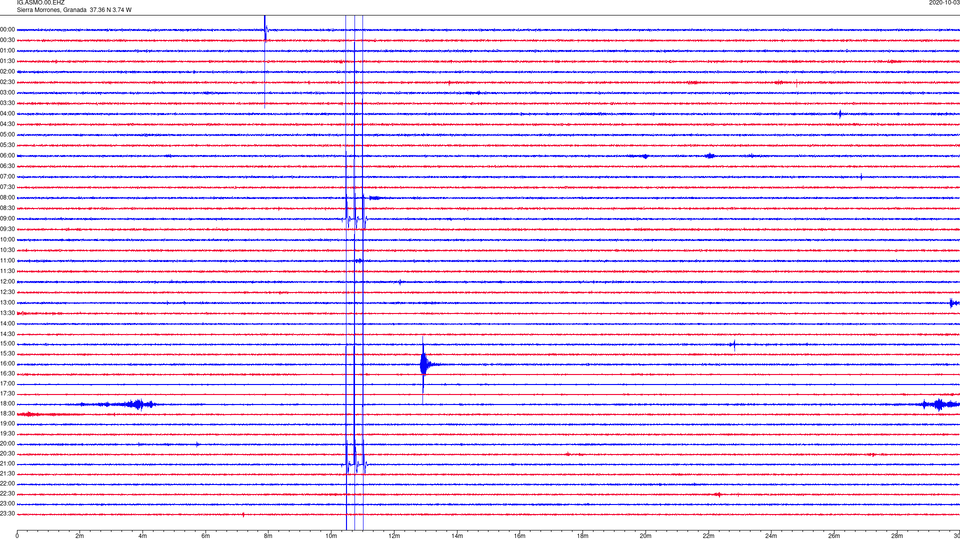Click the 10m tick label on time axis
Viewport: 960px width, 540px height.
tap(331, 536)
